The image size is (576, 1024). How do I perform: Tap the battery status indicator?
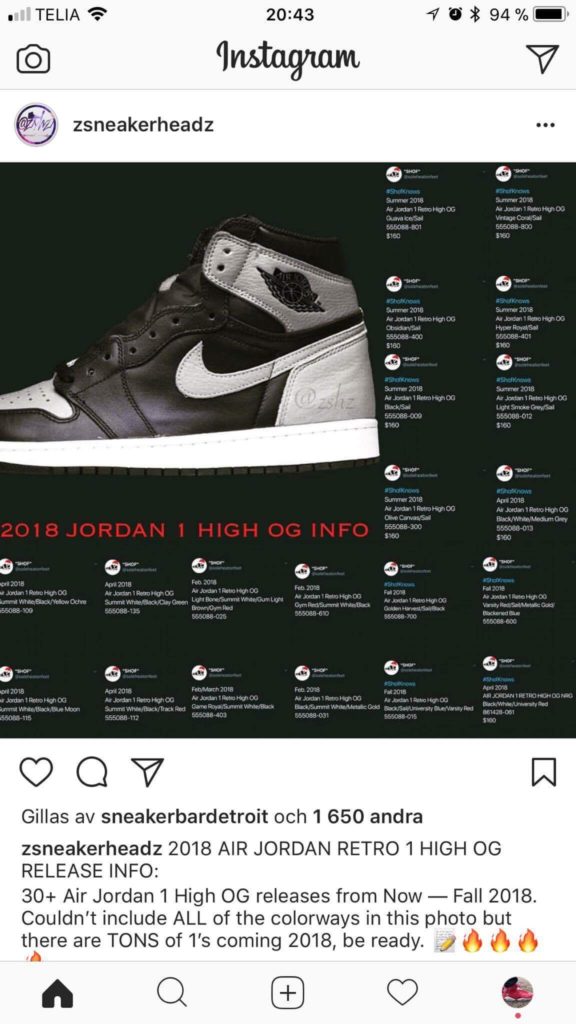[549, 14]
